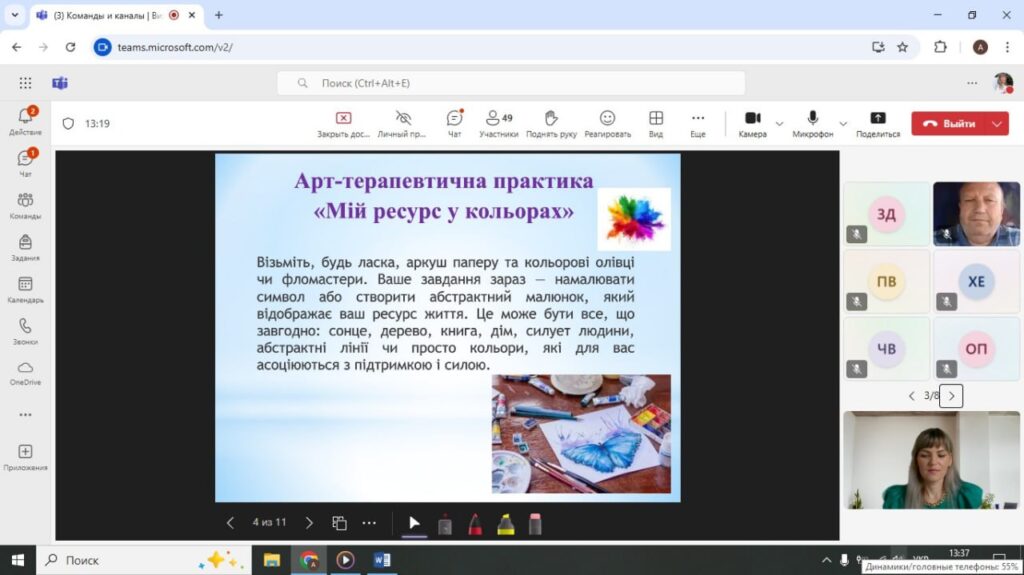1024x575 pixels.
Task: Open the reactions menu
Action: coord(607,123)
